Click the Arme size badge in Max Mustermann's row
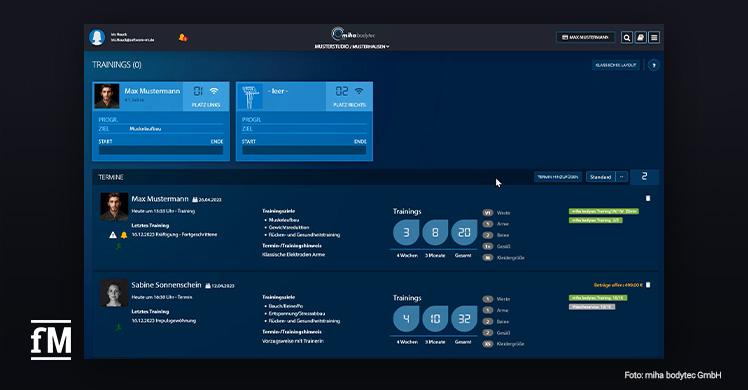The width and height of the screenshot is (748, 390). click(488, 224)
